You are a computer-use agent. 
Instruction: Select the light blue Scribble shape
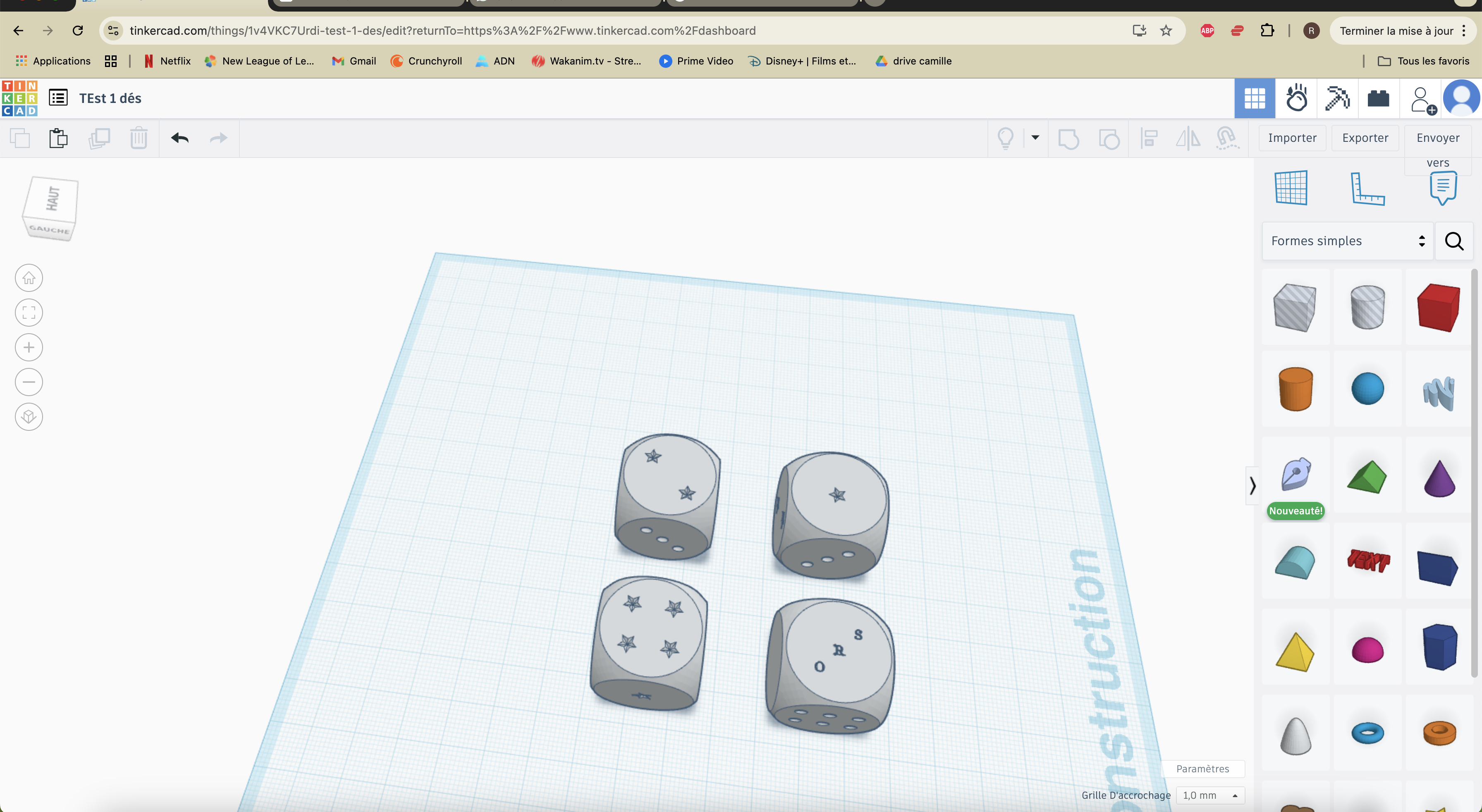[1438, 393]
